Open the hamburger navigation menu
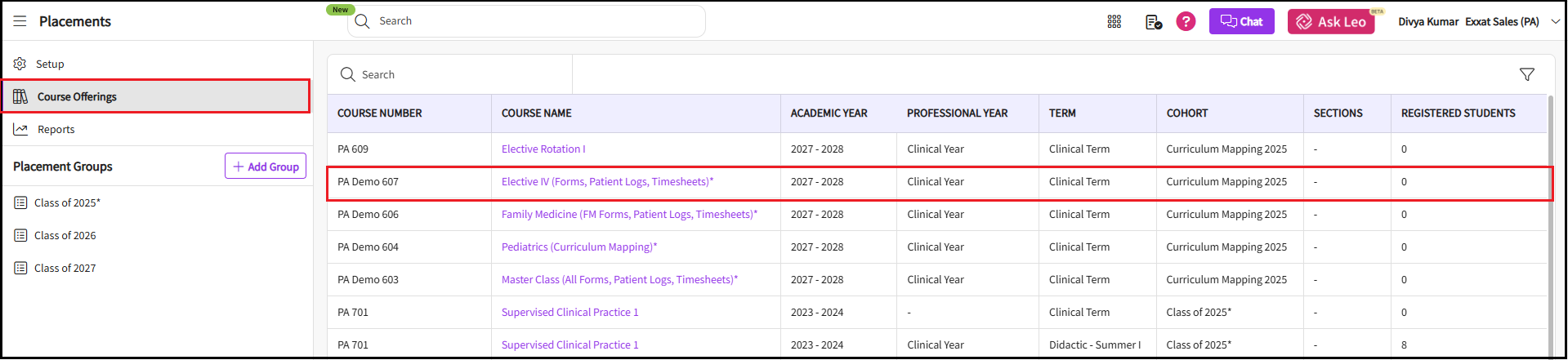This screenshot has width=1568, height=360. (20, 21)
